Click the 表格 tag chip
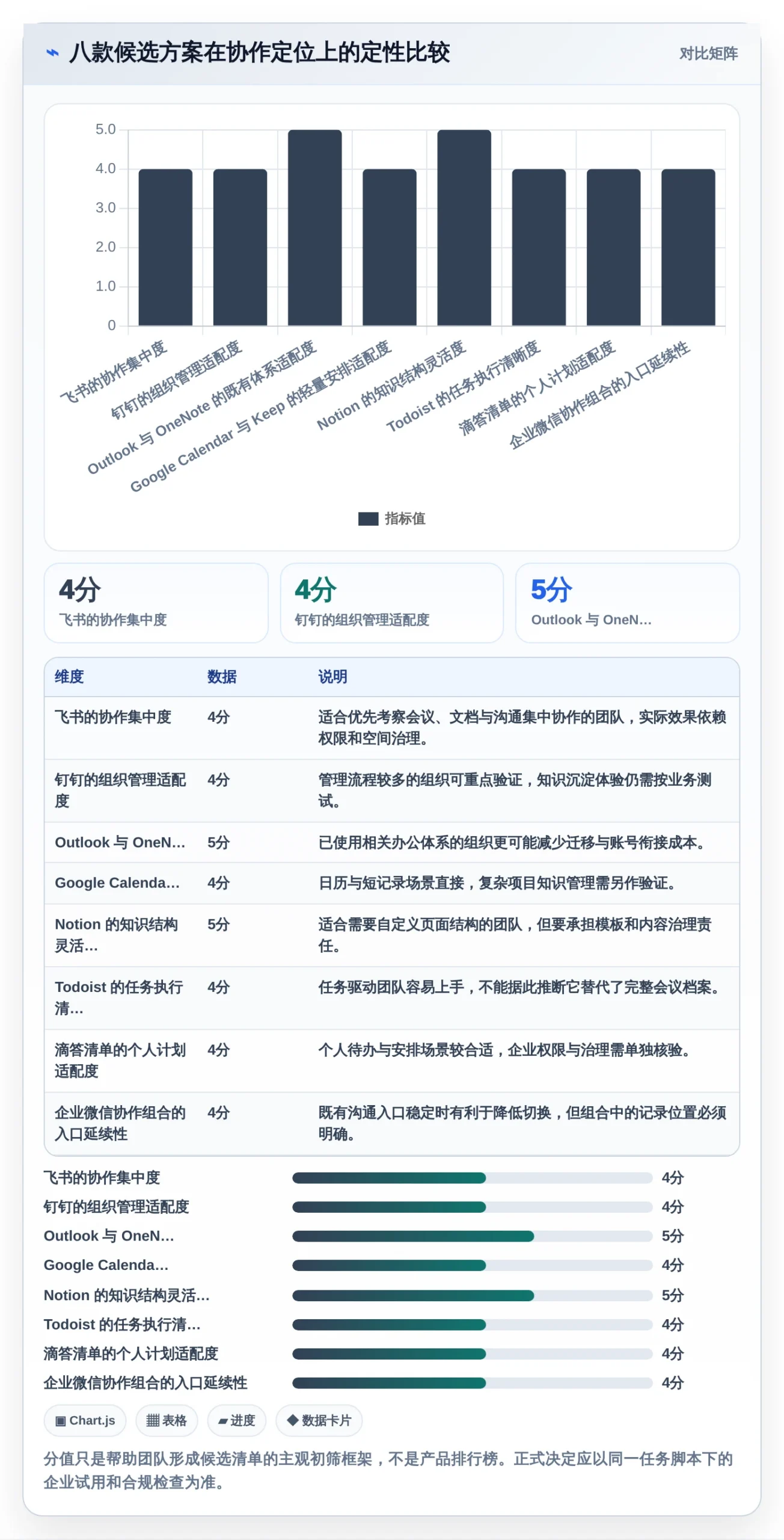Image resolution: width=784 pixels, height=1540 pixels. [x=167, y=1420]
